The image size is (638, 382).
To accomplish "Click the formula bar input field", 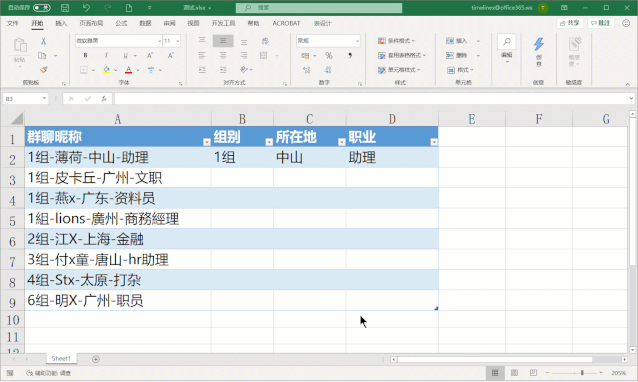I will coord(371,98).
